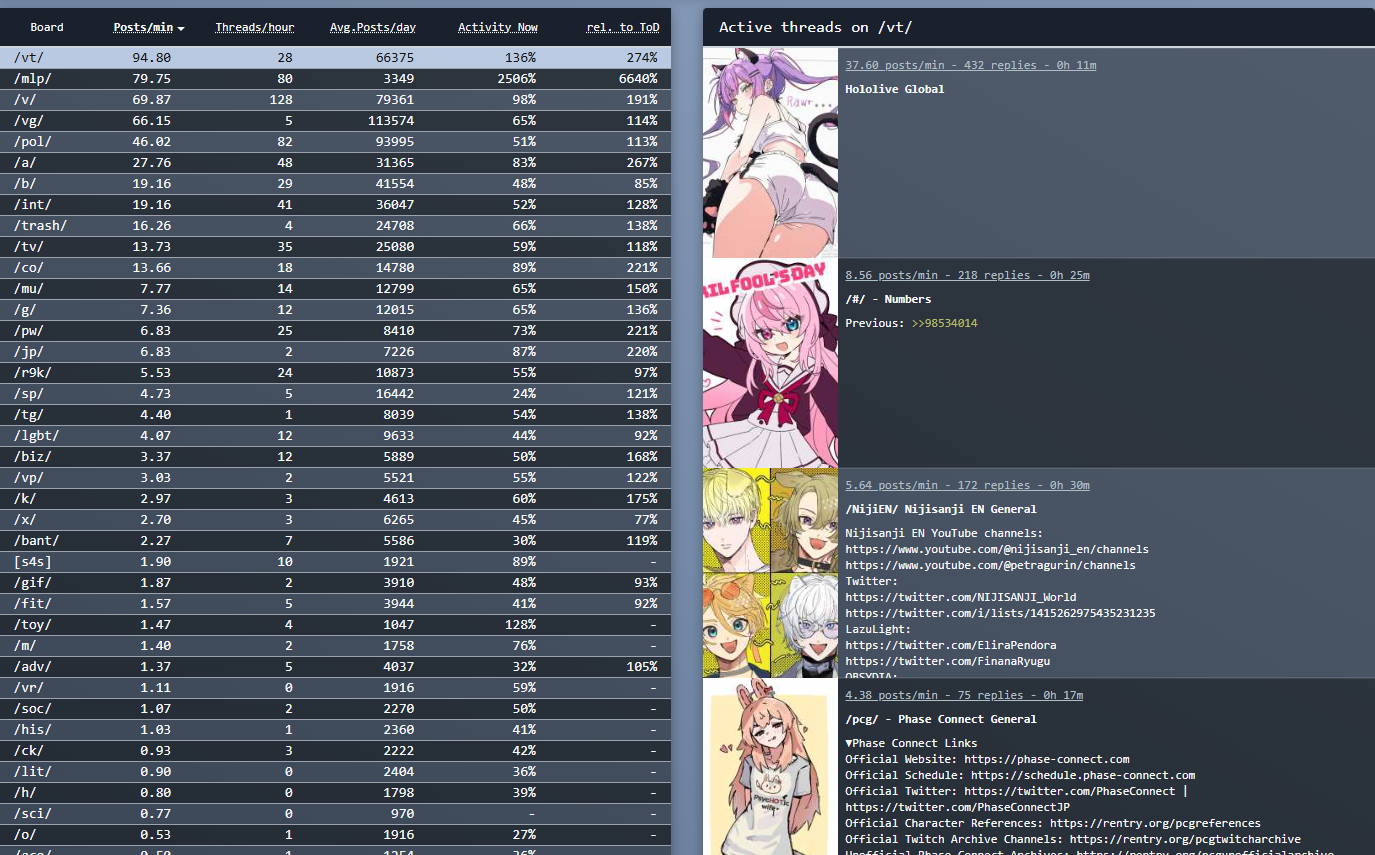Select the /tg/ board row

tap(336, 414)
